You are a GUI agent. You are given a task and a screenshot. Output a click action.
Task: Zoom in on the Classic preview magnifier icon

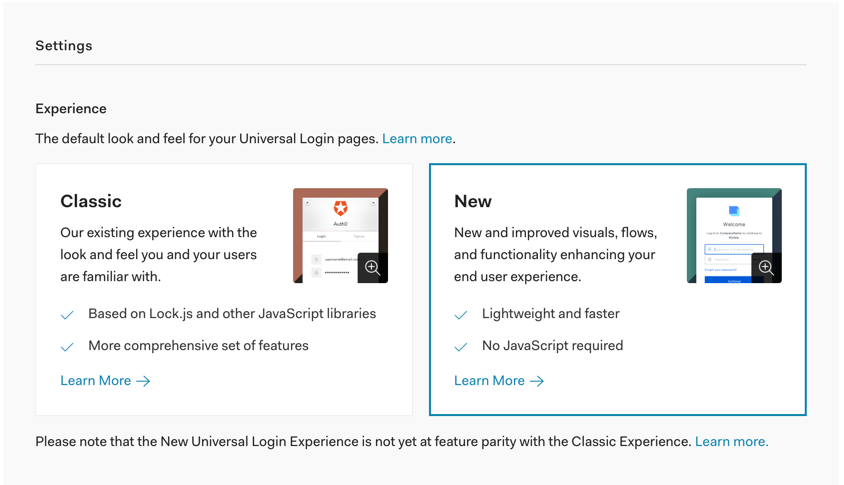pyautogui.click(x=372, y=268)
